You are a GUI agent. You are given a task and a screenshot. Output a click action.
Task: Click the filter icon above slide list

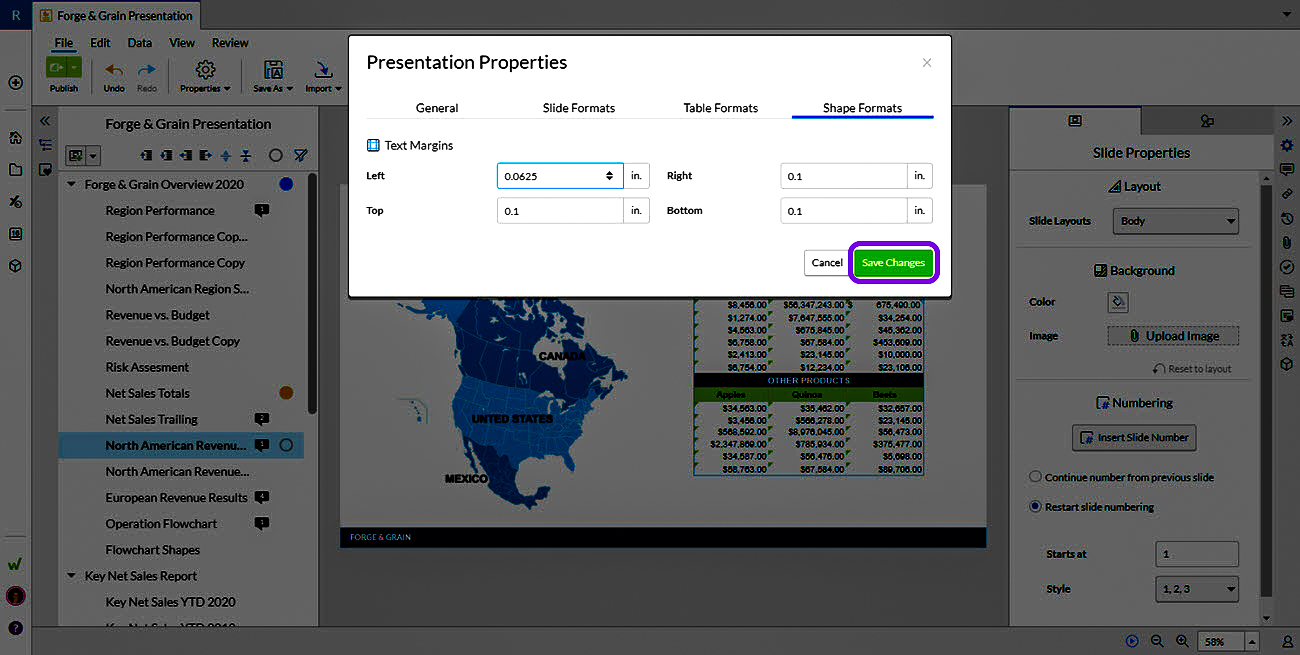[x=300, y=156]
